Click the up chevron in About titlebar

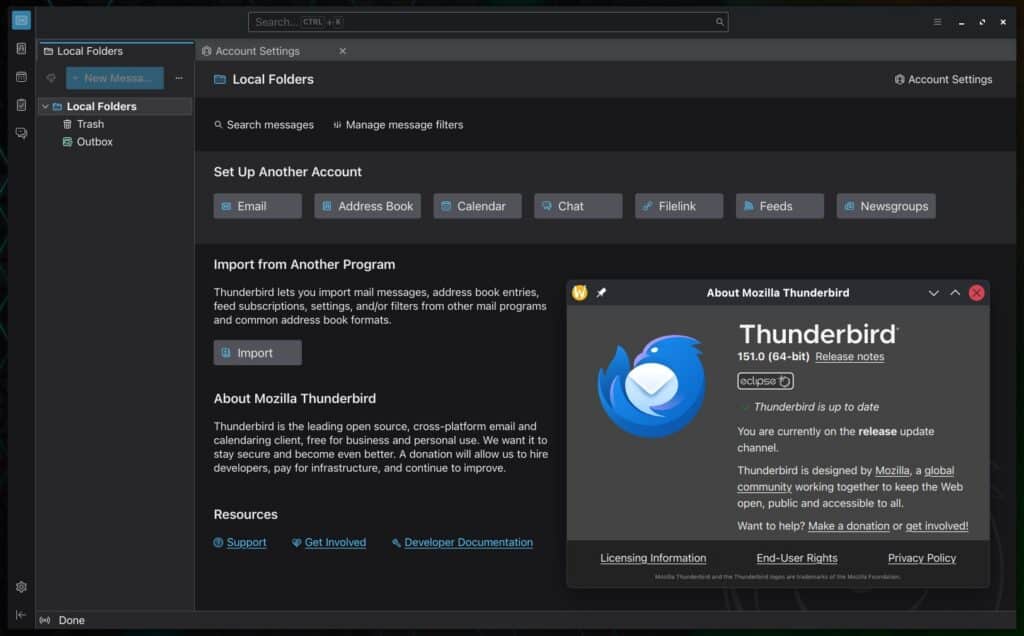[955, 293]
